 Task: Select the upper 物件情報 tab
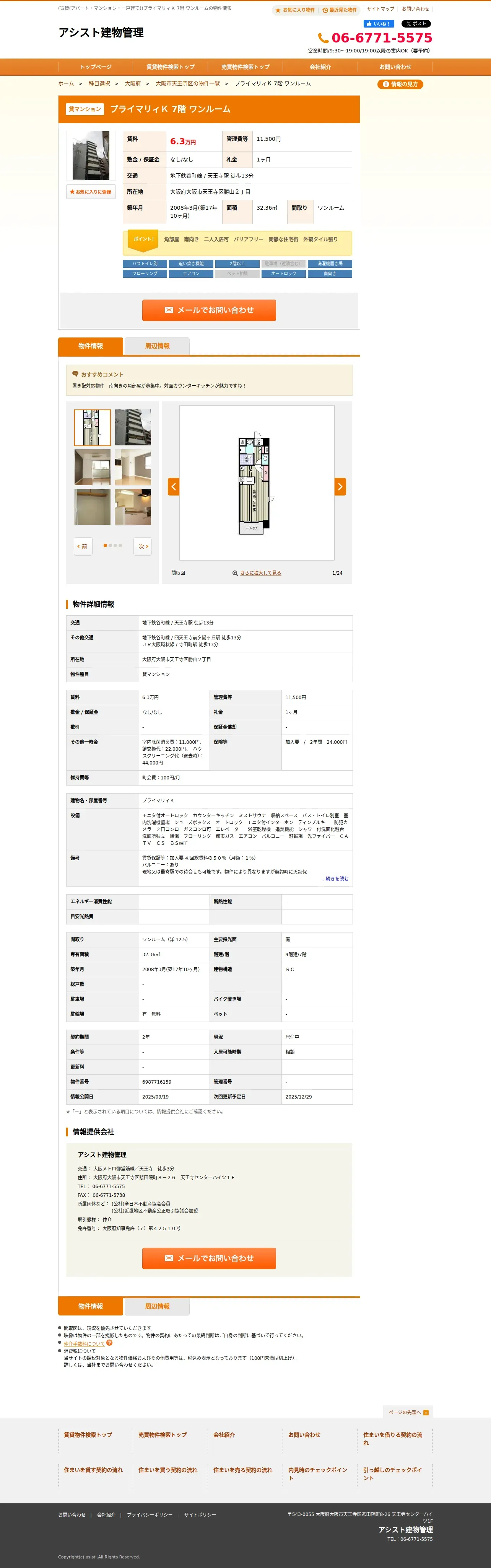tap(91, 346)
